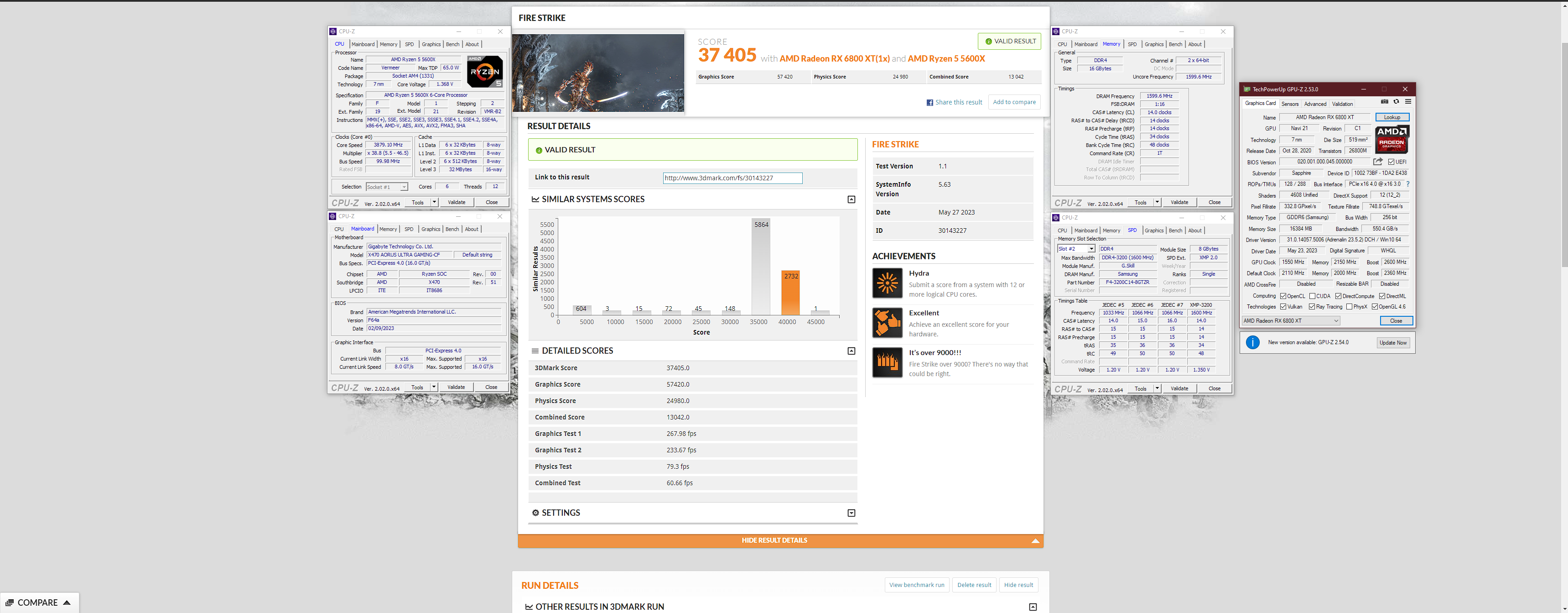Open Slot #2 memory slot dropdown
Viewport: 1568px width, 613px height.
[x=1076, y=249]
